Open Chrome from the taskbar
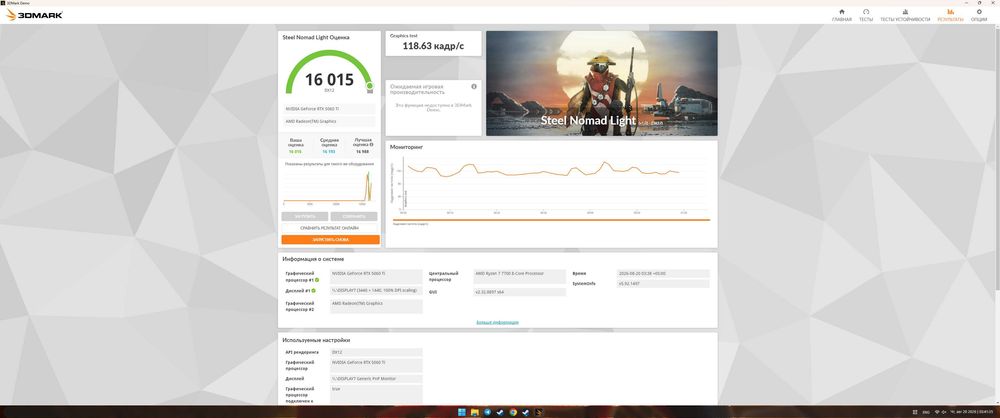This screenshot has width=1000, height=418. coord(513,412)
